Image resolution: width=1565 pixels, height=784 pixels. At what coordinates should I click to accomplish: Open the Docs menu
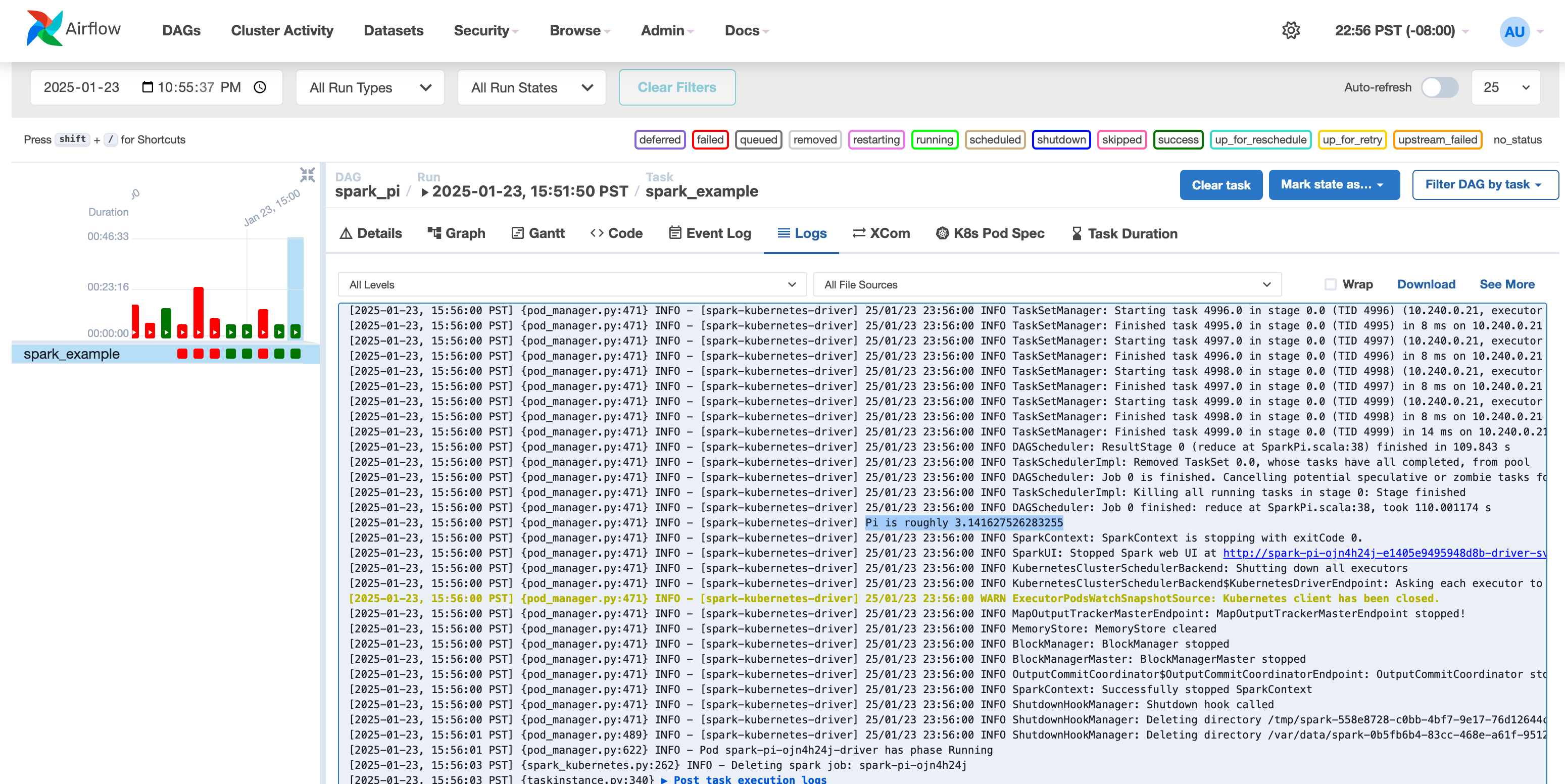(x=747, y=30)
